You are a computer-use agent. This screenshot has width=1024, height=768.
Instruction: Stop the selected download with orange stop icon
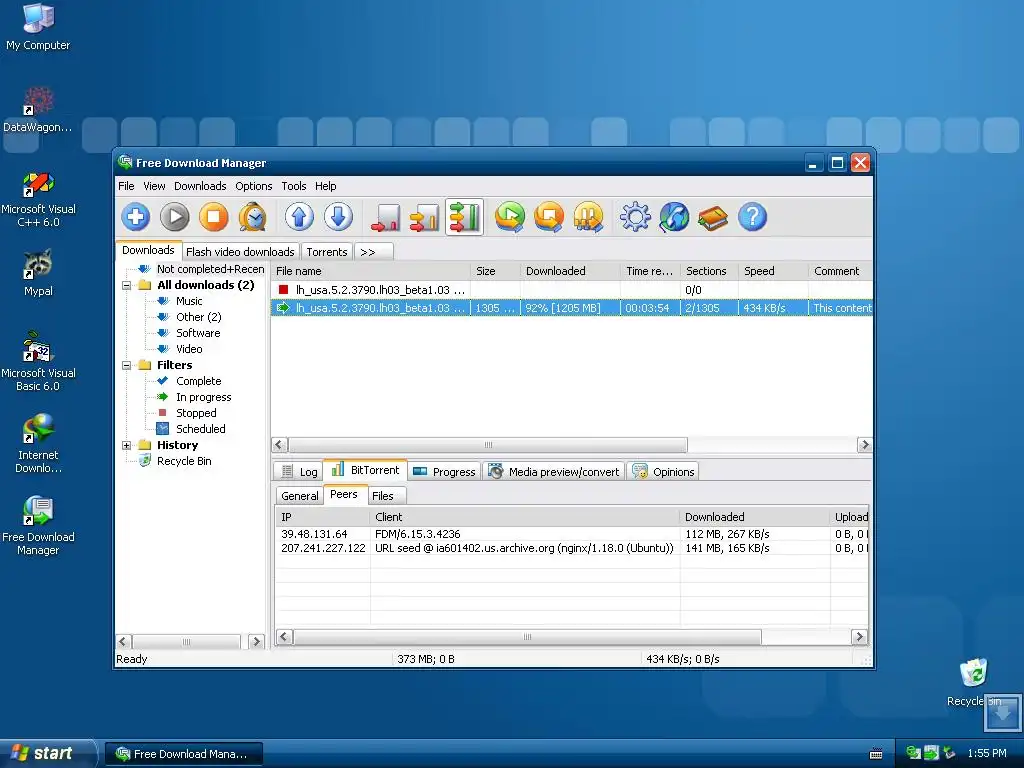214,217
